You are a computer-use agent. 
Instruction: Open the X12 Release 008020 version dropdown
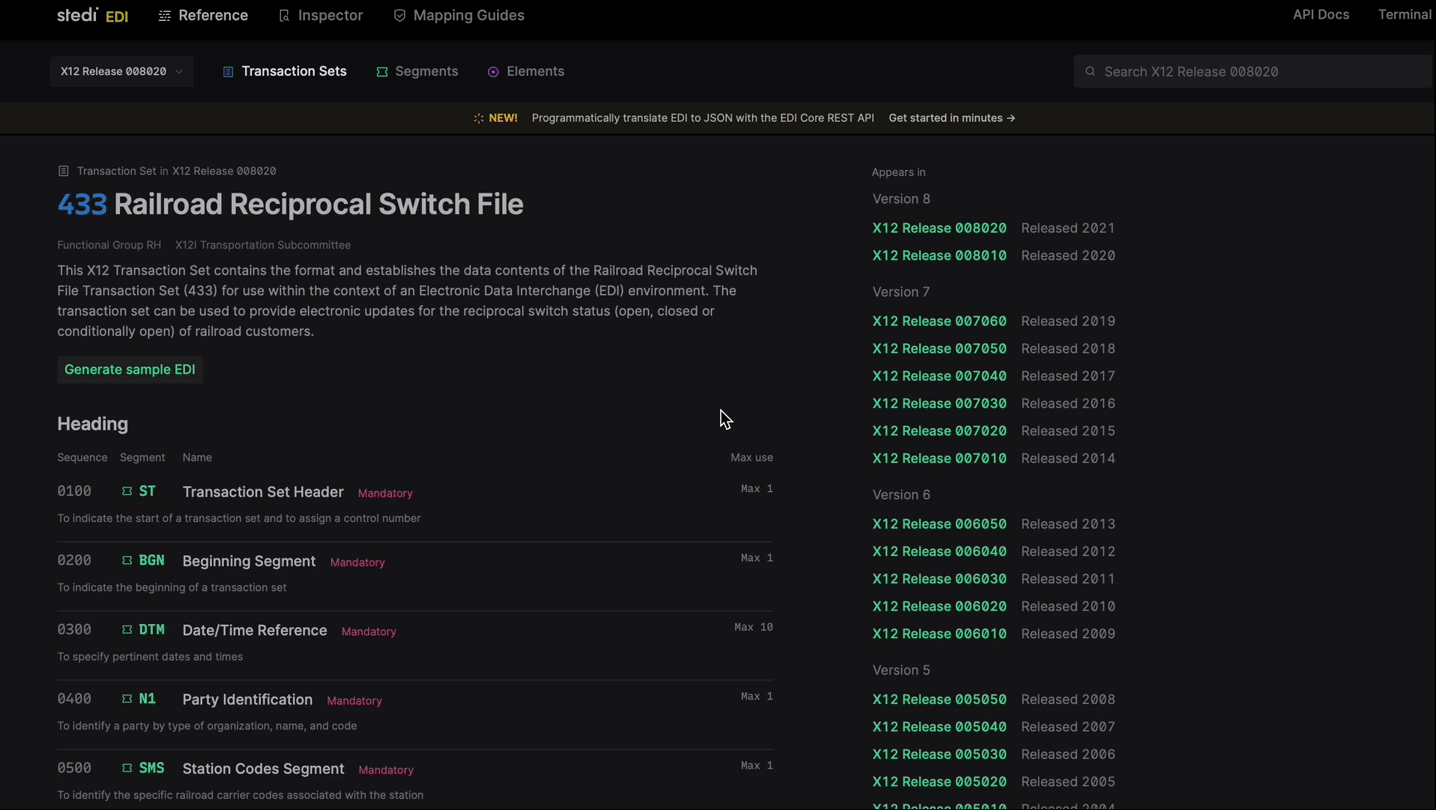[121, 72]
